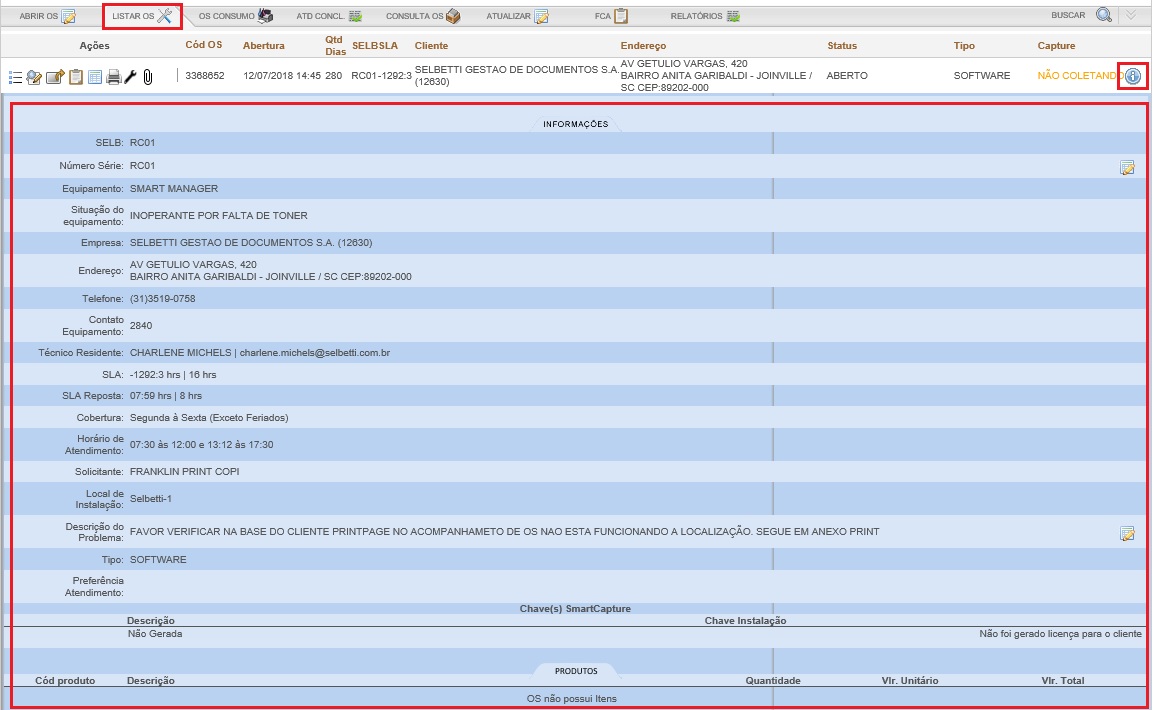Click the bulleted list action icon
Image resolution: width=1154 pixels, height=710 pixels.
coord(15,77)
